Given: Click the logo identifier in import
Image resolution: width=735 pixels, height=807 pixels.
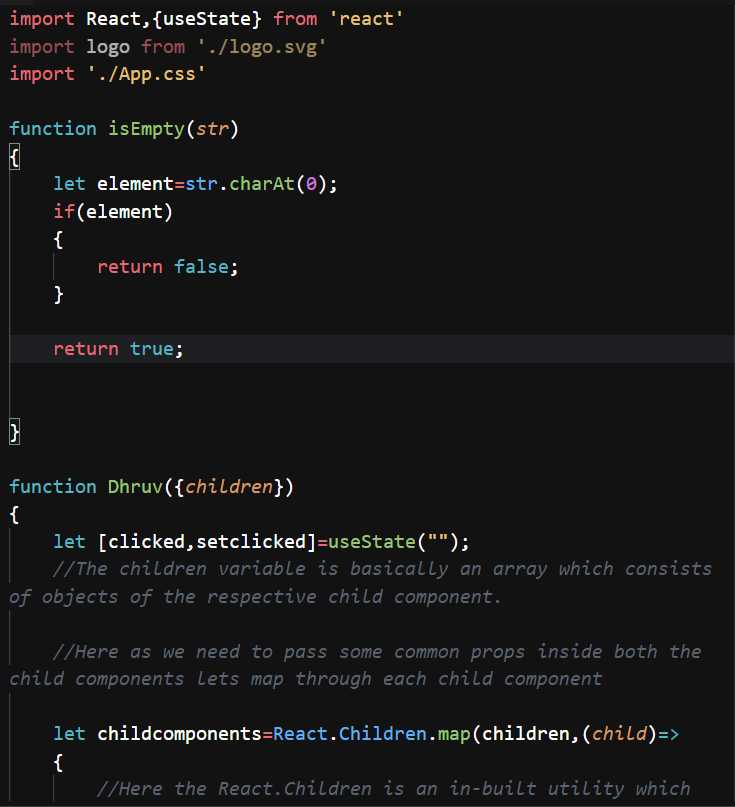Looking at the screenshot, I should (x=108, y=47).
